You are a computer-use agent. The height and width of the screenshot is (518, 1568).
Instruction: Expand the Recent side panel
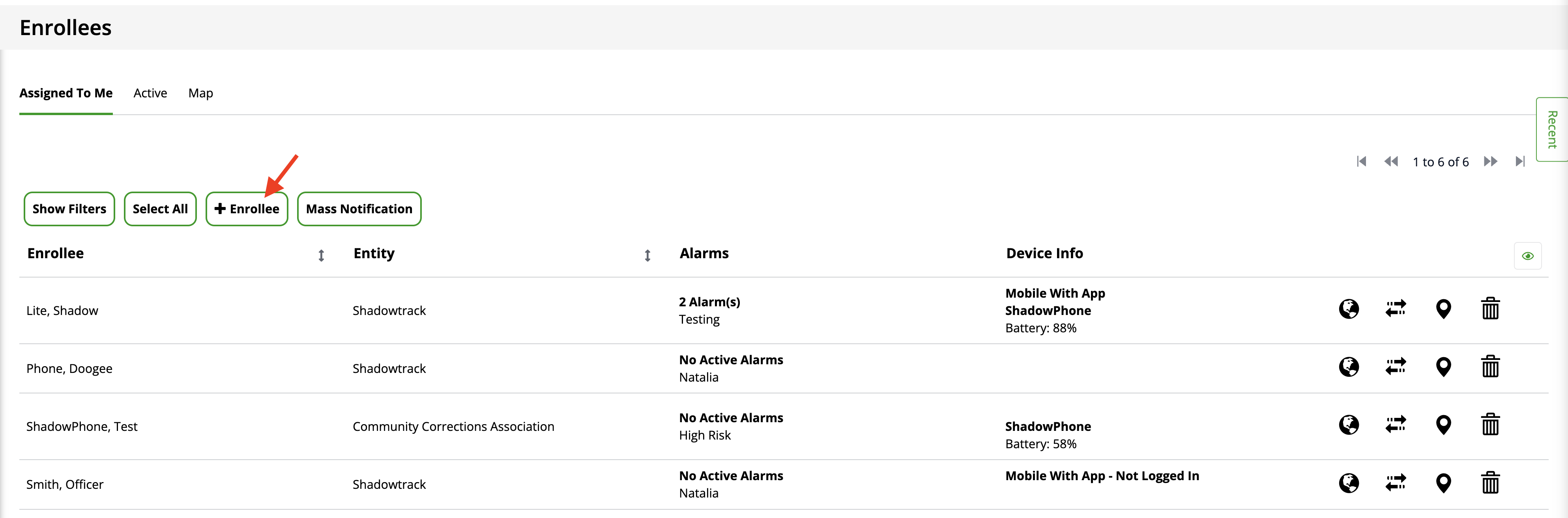tap(1551, 129)
